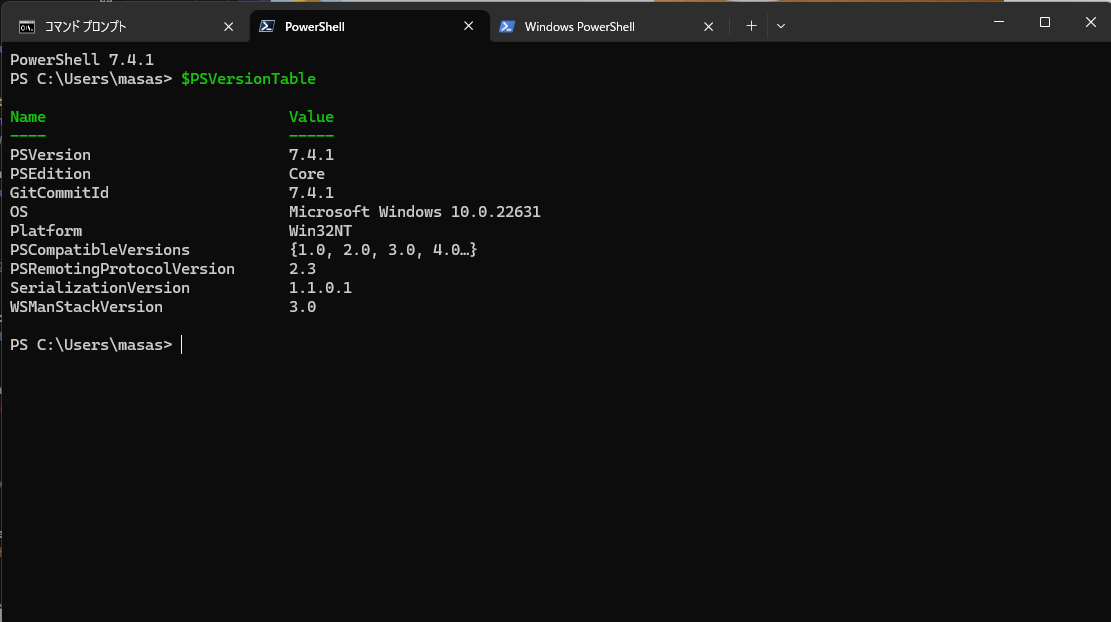Open a new terminal tab with plus button
Screen dimensions: 1111x622
tap(751, 26)
